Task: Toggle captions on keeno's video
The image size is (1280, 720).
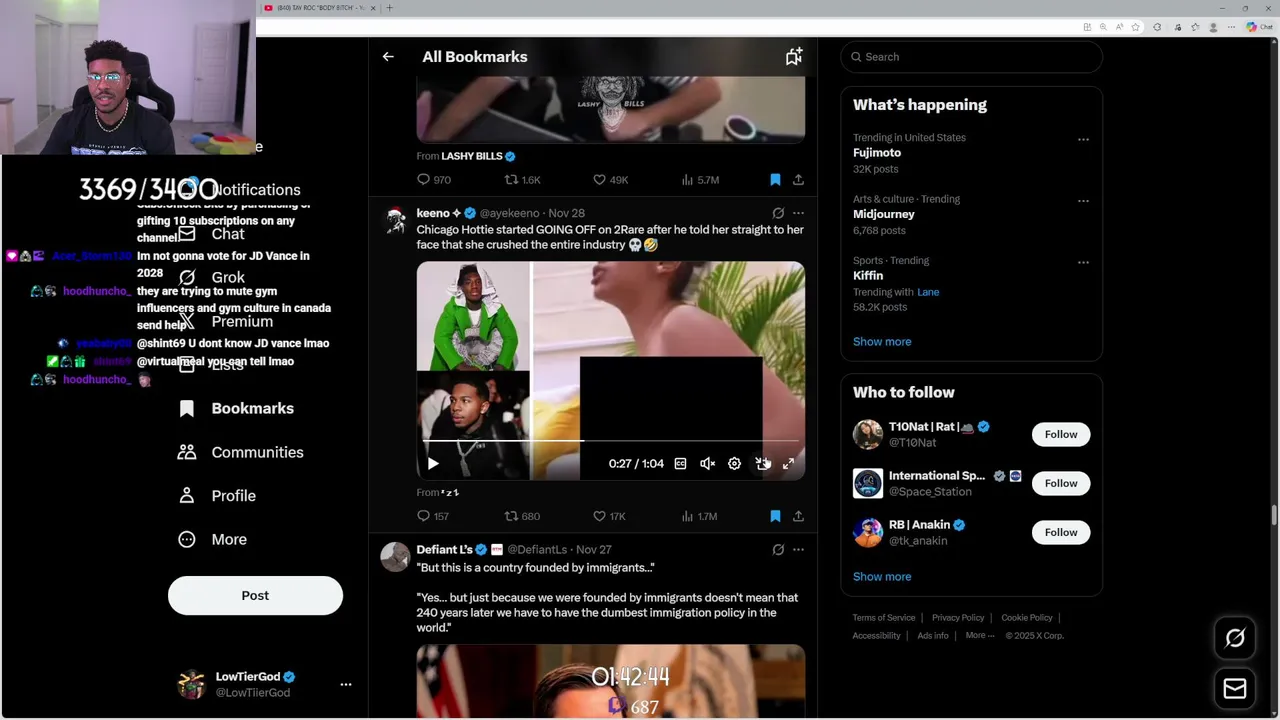Action: [680, 463]
